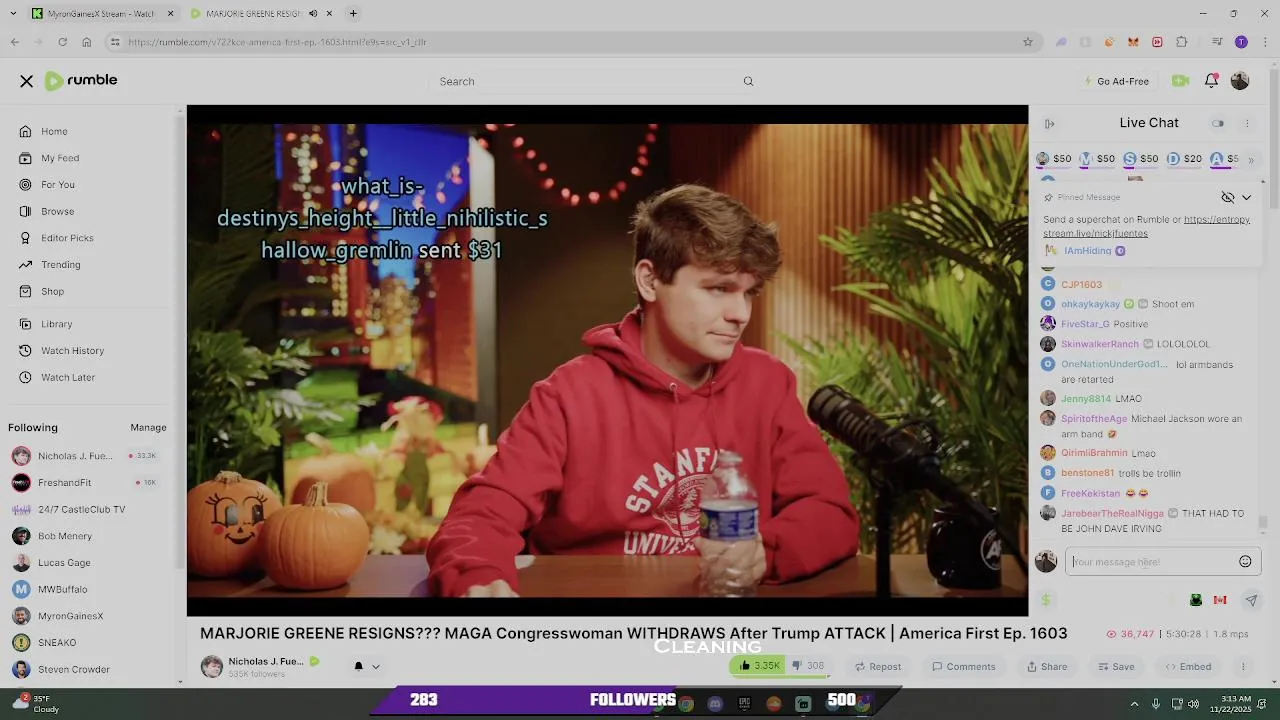Image resolution: width=1280 pixels, height=720 pixels.
Task: Click Go Ad-Free button
Action: coord(1116,81)
